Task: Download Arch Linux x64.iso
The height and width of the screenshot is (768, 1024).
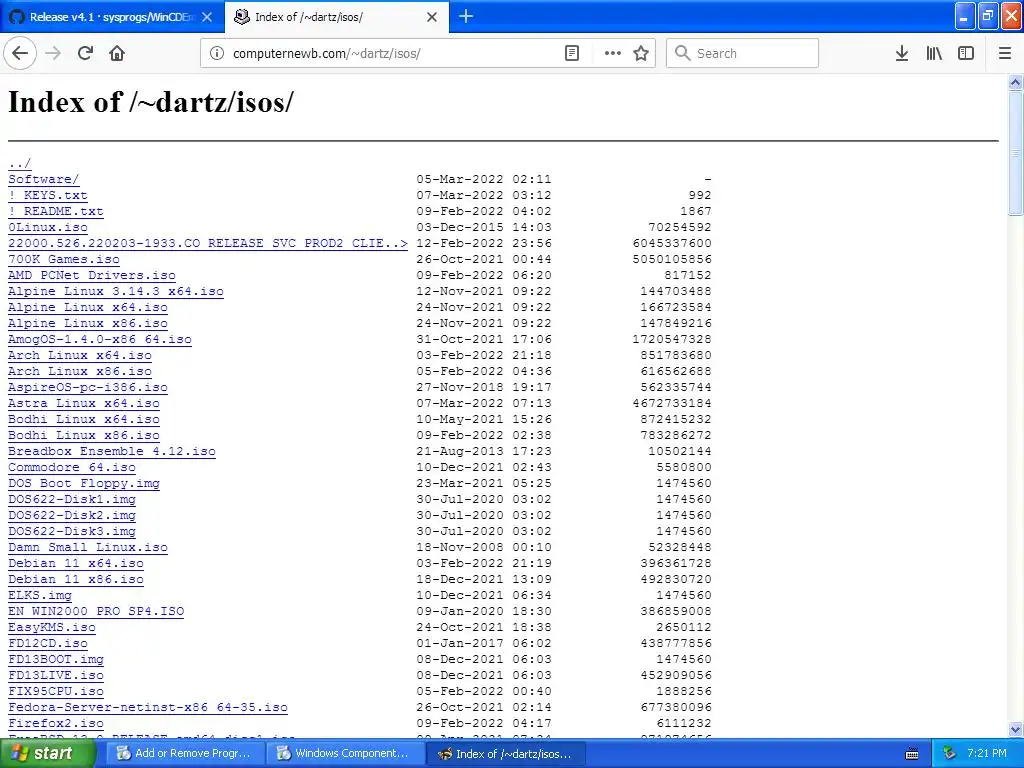Action: click(80, 355)
